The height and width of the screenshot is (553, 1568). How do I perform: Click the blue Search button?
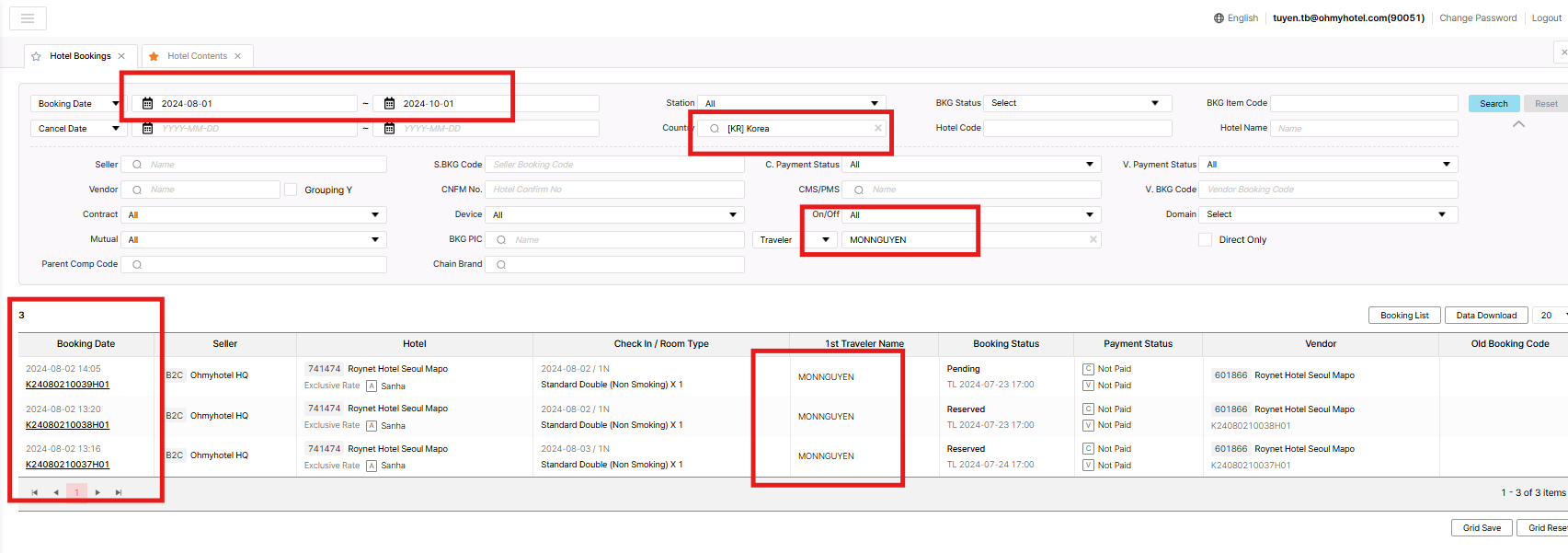(1494, 103)
